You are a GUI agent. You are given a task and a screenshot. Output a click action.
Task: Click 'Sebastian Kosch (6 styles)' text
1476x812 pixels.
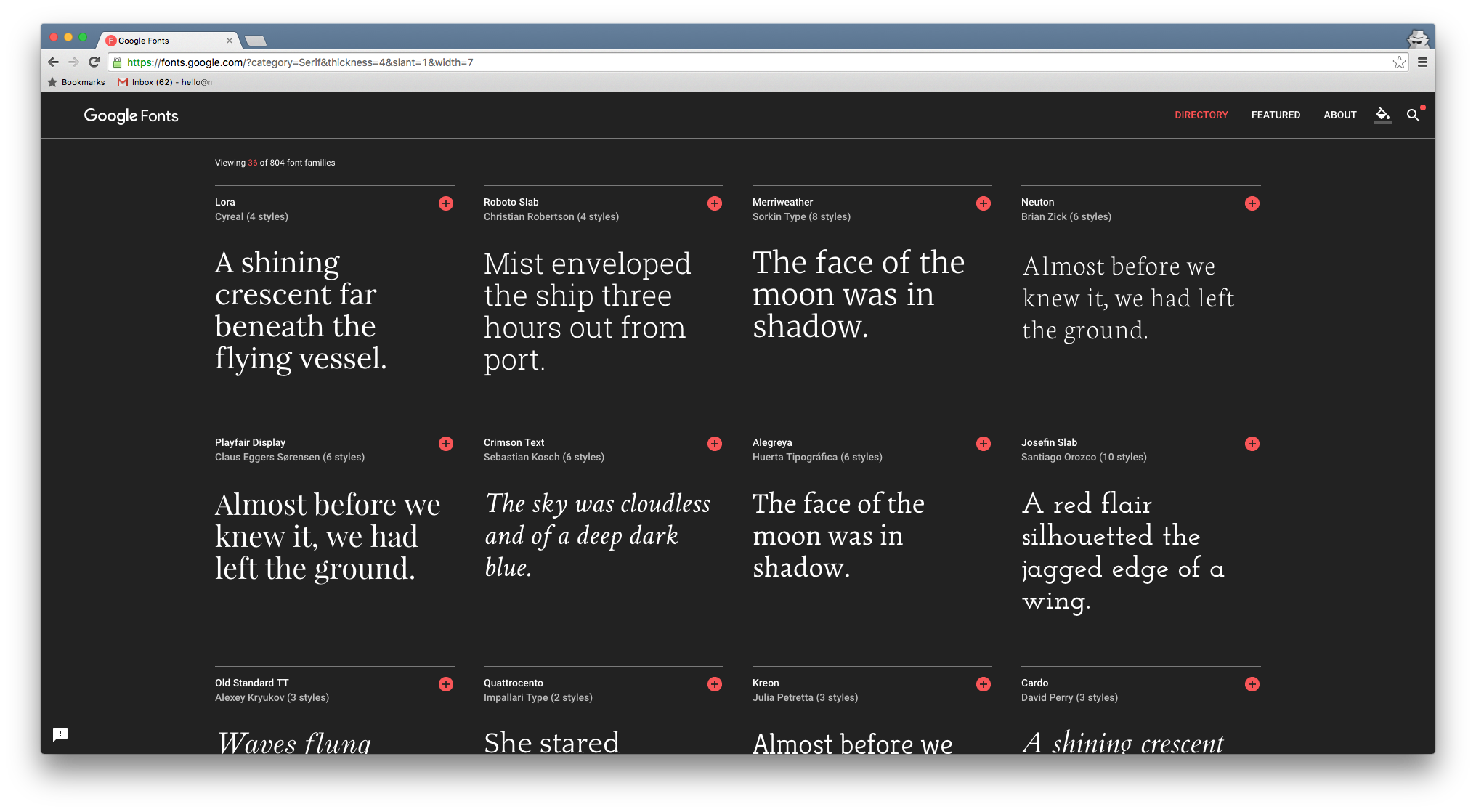(x=544, y=457)
